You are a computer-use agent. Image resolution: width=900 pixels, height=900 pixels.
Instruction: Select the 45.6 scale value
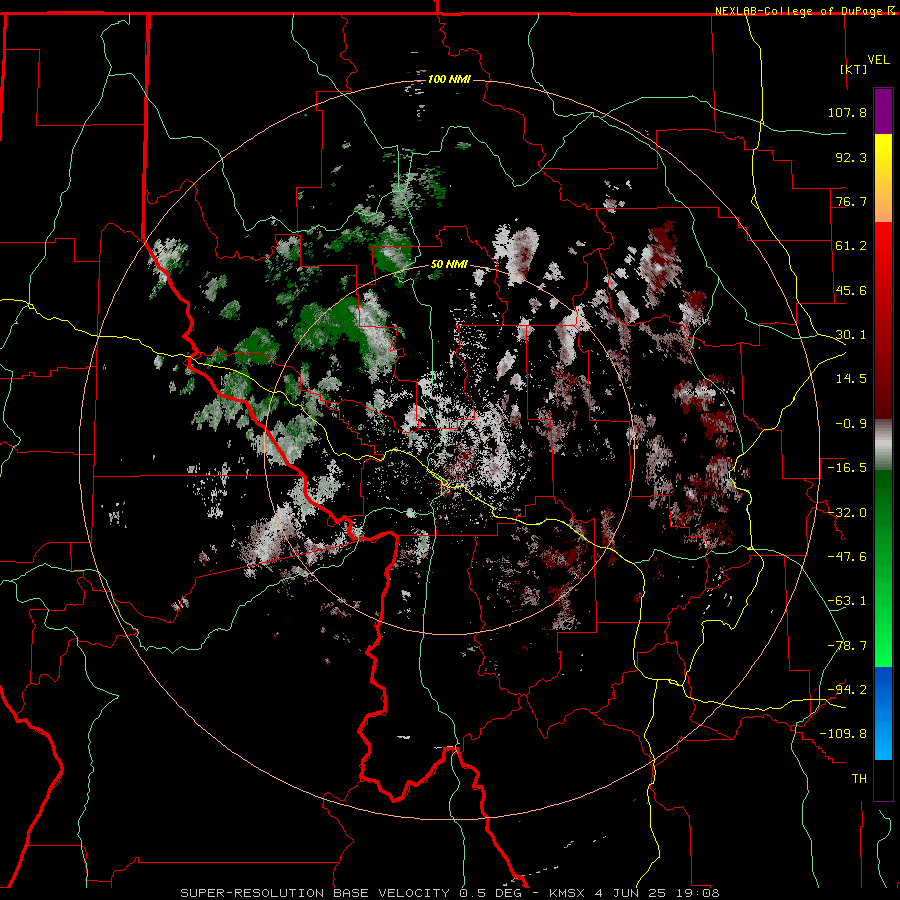point(851,290)
